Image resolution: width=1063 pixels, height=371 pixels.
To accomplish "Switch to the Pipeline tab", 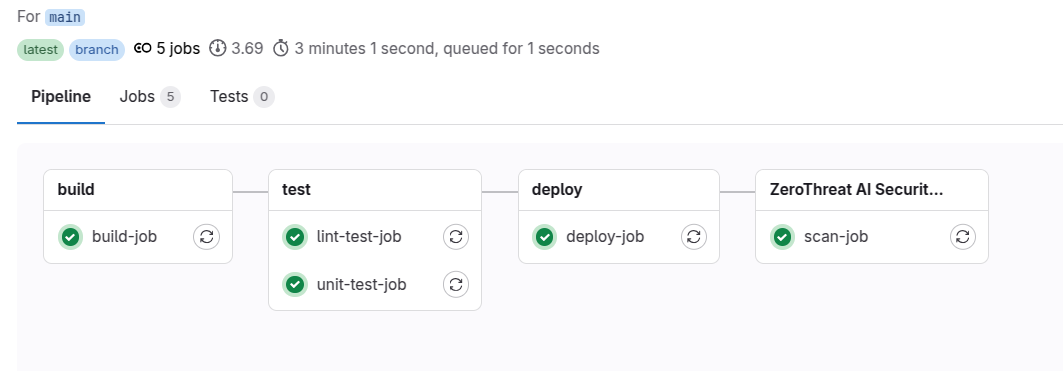I will coord(61,97).
